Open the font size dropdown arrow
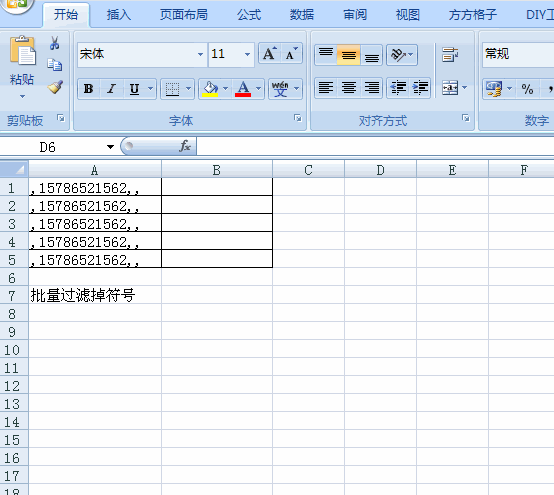The image size is (554, 495). (247, 54)
